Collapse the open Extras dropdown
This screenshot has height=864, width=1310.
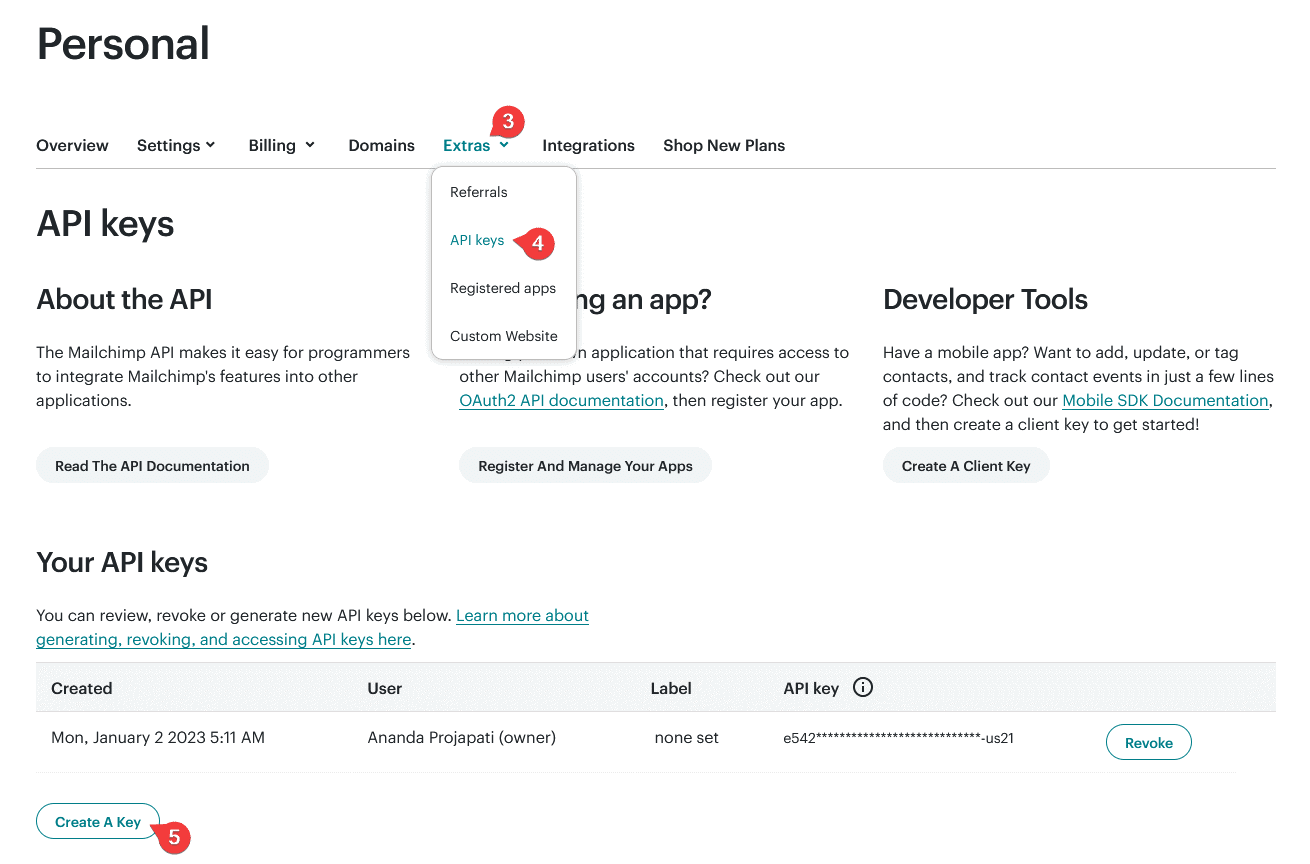tap(476, 145)
